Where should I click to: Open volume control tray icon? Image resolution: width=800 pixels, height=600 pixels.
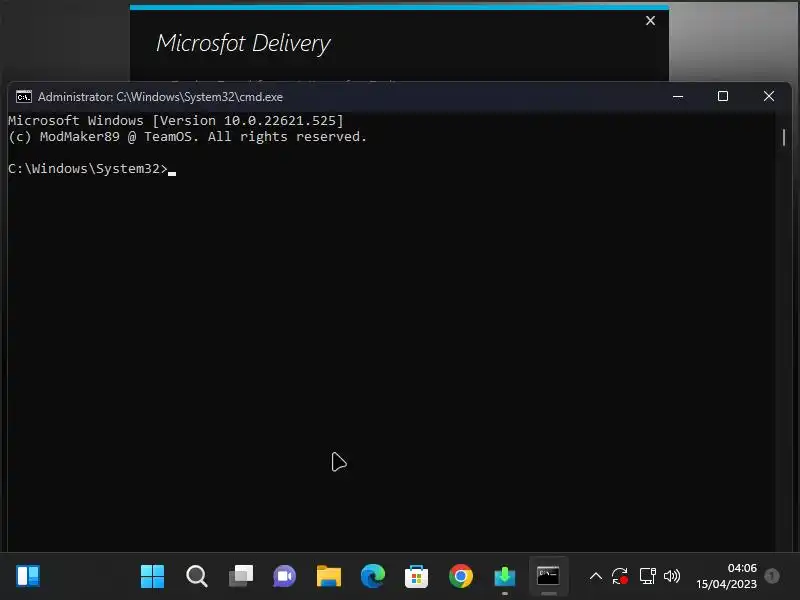pos(672,577)
